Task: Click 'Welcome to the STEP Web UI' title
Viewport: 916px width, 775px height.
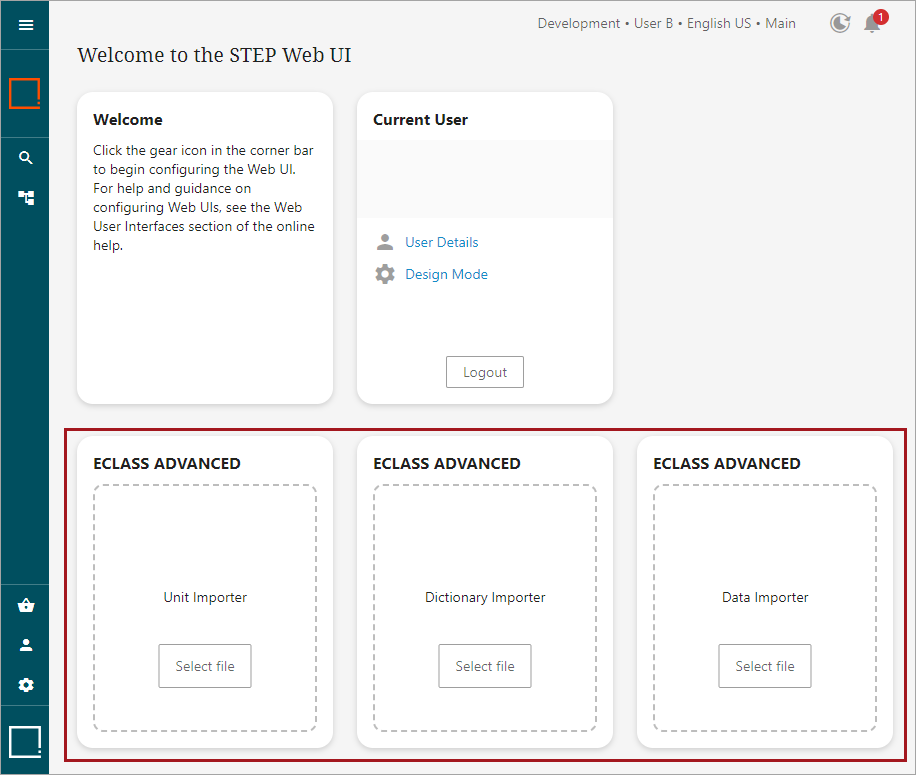Action: (x=214, y=55)
